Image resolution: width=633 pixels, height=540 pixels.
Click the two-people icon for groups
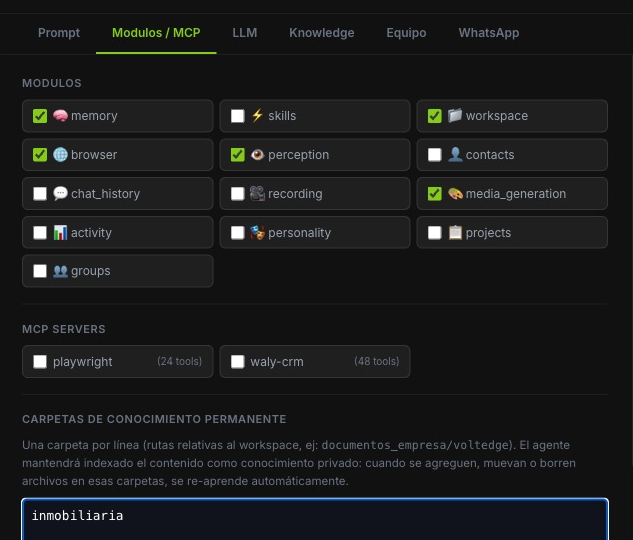pos(60,271)
